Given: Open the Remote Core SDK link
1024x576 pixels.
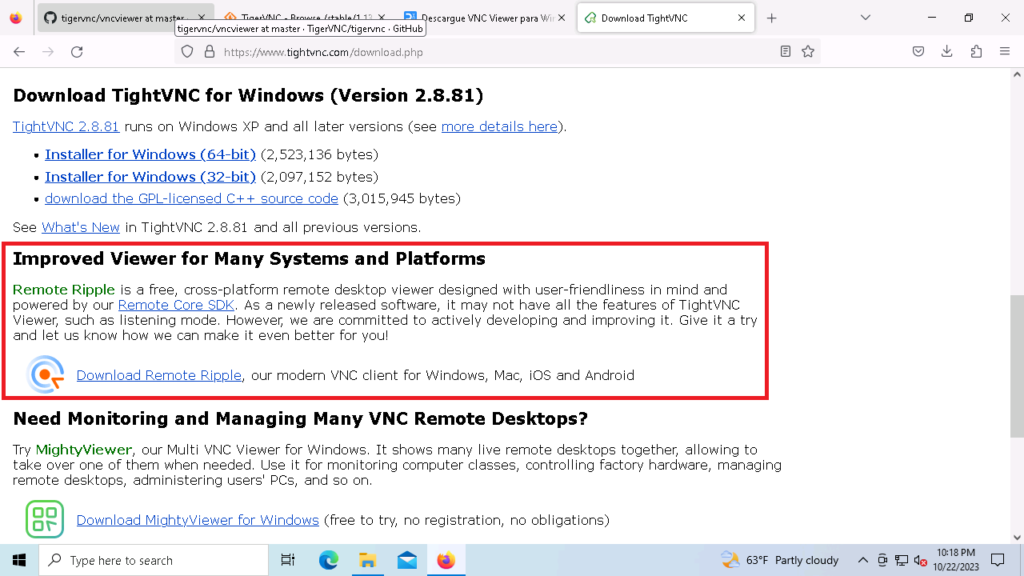Looking at the screenshot, I should coord(176,305).
